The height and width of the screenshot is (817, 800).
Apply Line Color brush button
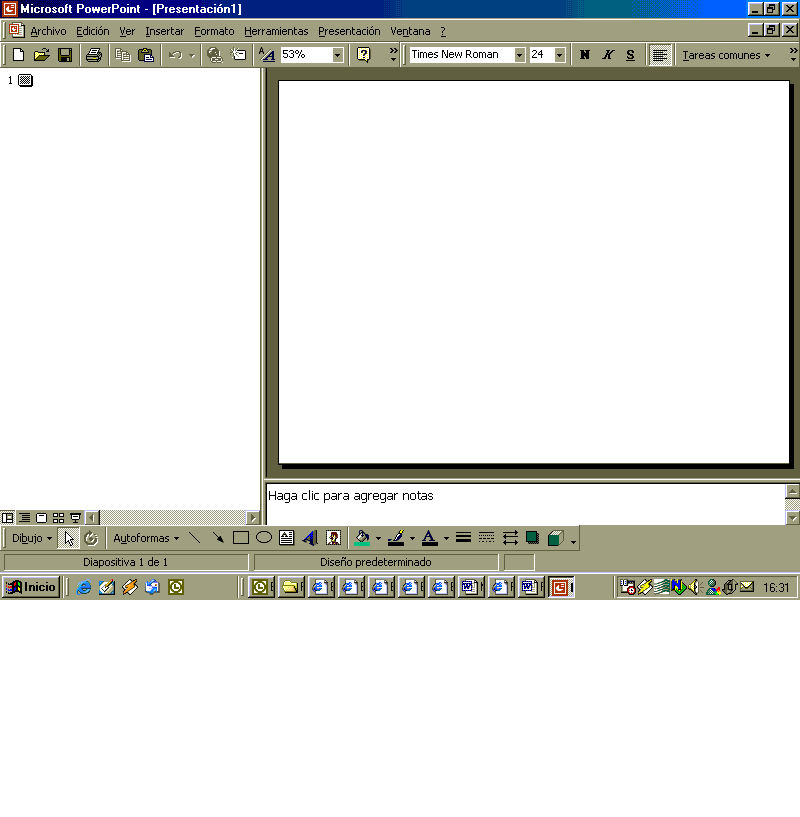coord(396,538)
